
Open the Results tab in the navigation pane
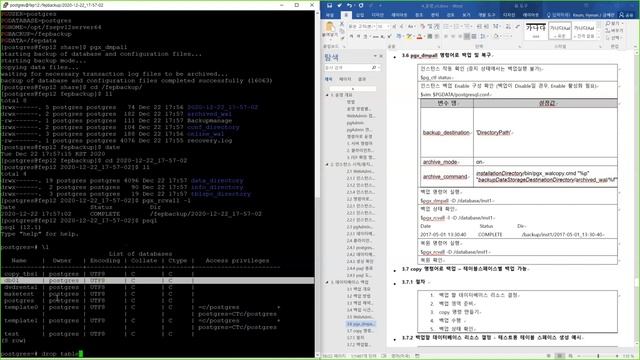point(362,79)
